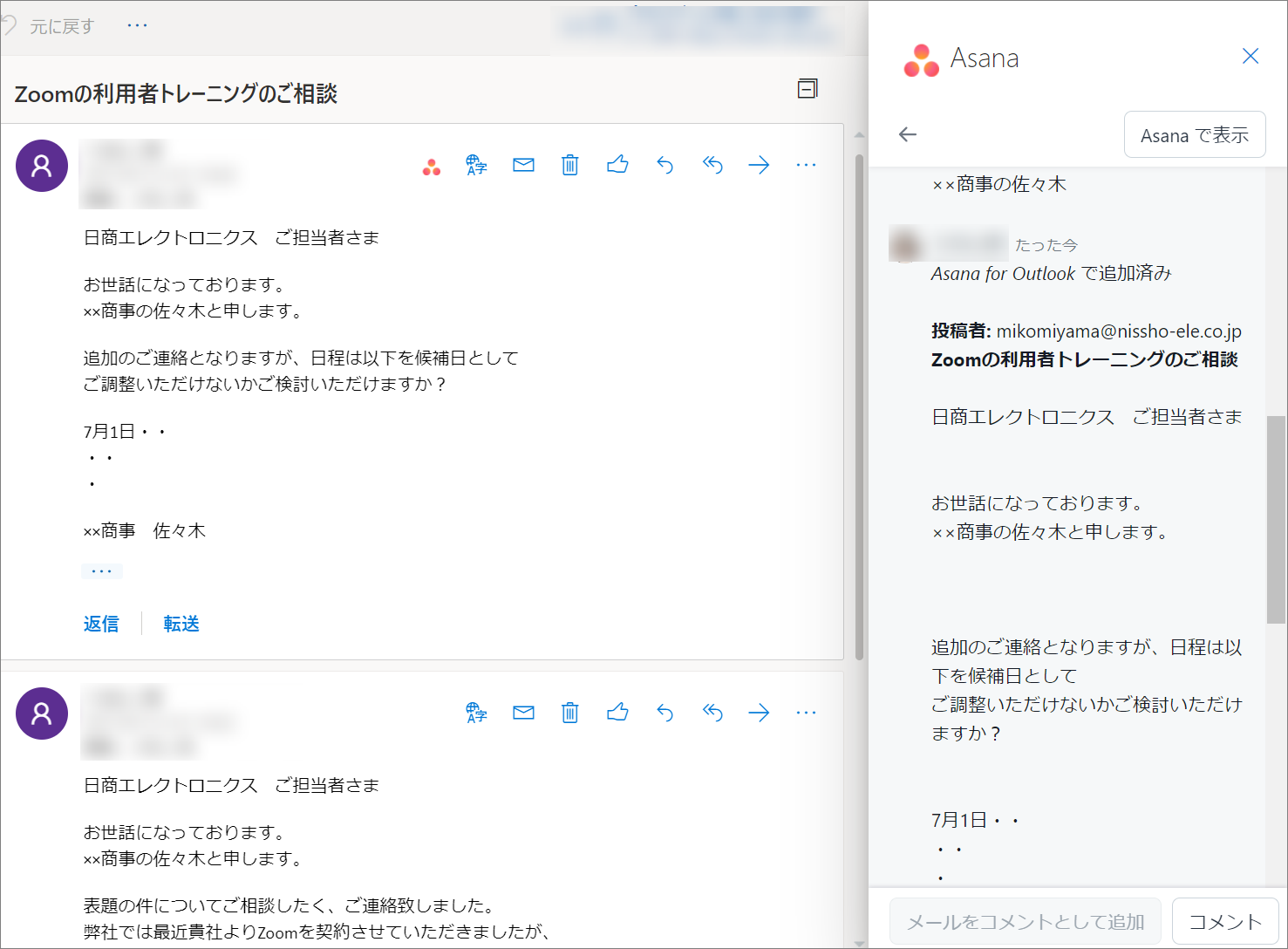This screenshot has height=949, width=1288.
Task: Click コメント button in Asana panel
Action: point(1225,922)
